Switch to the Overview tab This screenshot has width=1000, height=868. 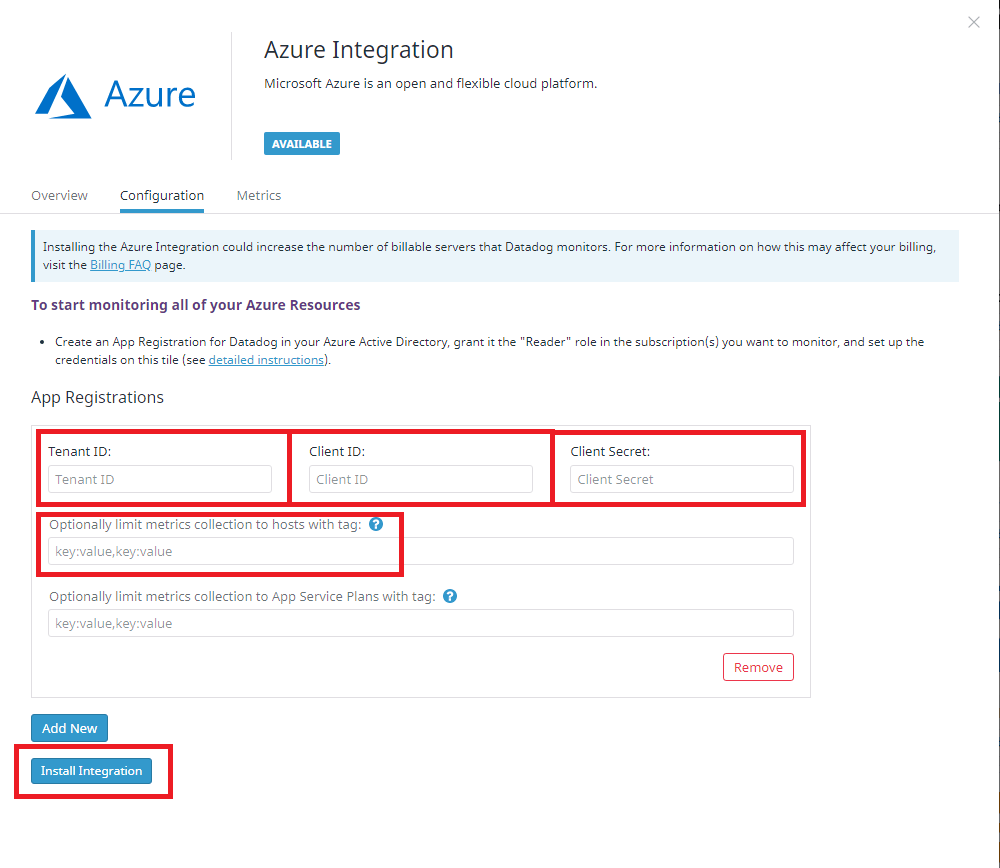coord(59,195)
